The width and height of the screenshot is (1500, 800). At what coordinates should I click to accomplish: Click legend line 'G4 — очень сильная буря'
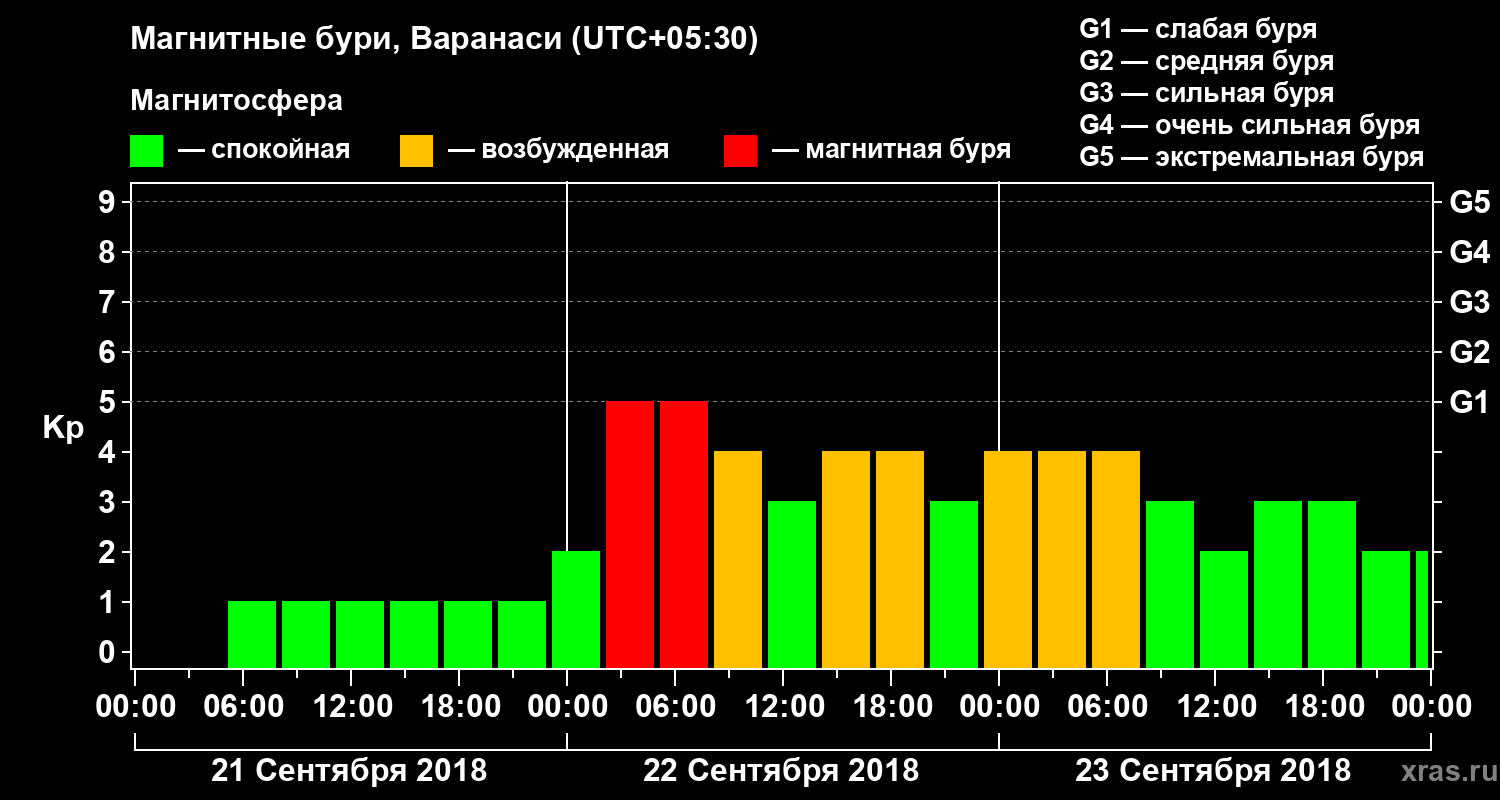tap(1249, 125)
